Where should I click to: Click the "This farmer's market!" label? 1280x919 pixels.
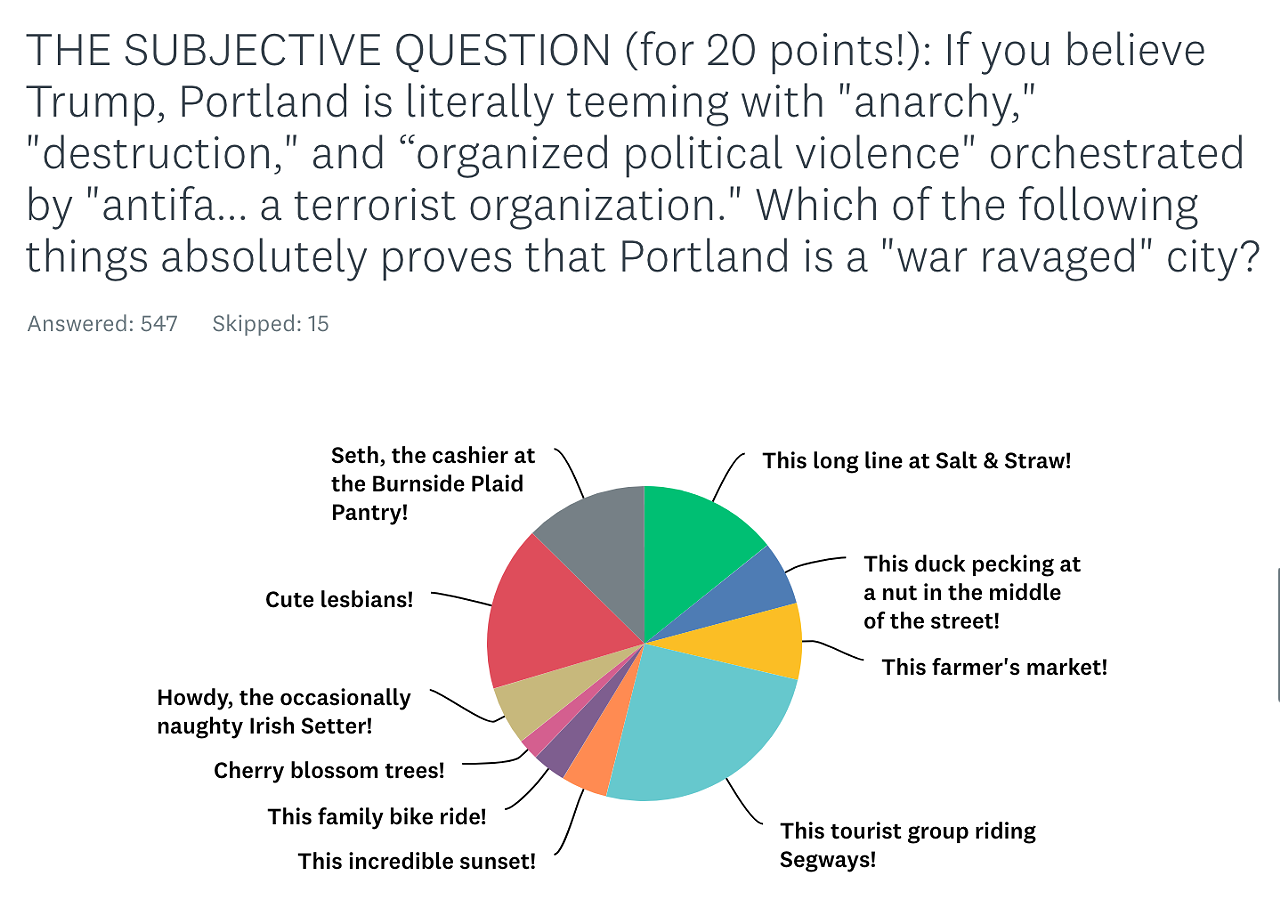click(x=994, y=666)
